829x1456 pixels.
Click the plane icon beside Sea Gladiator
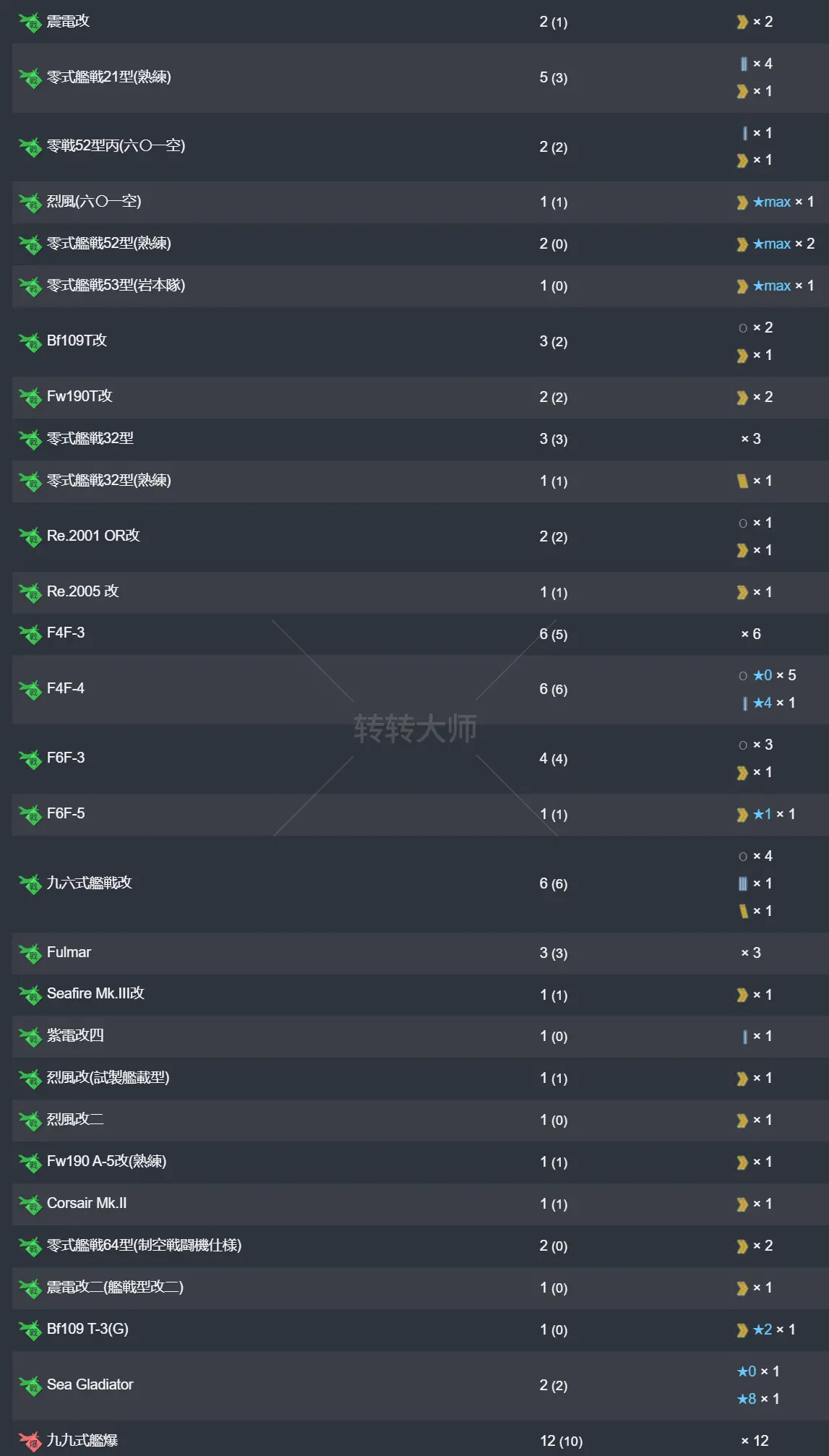[x=29, y=1384]
